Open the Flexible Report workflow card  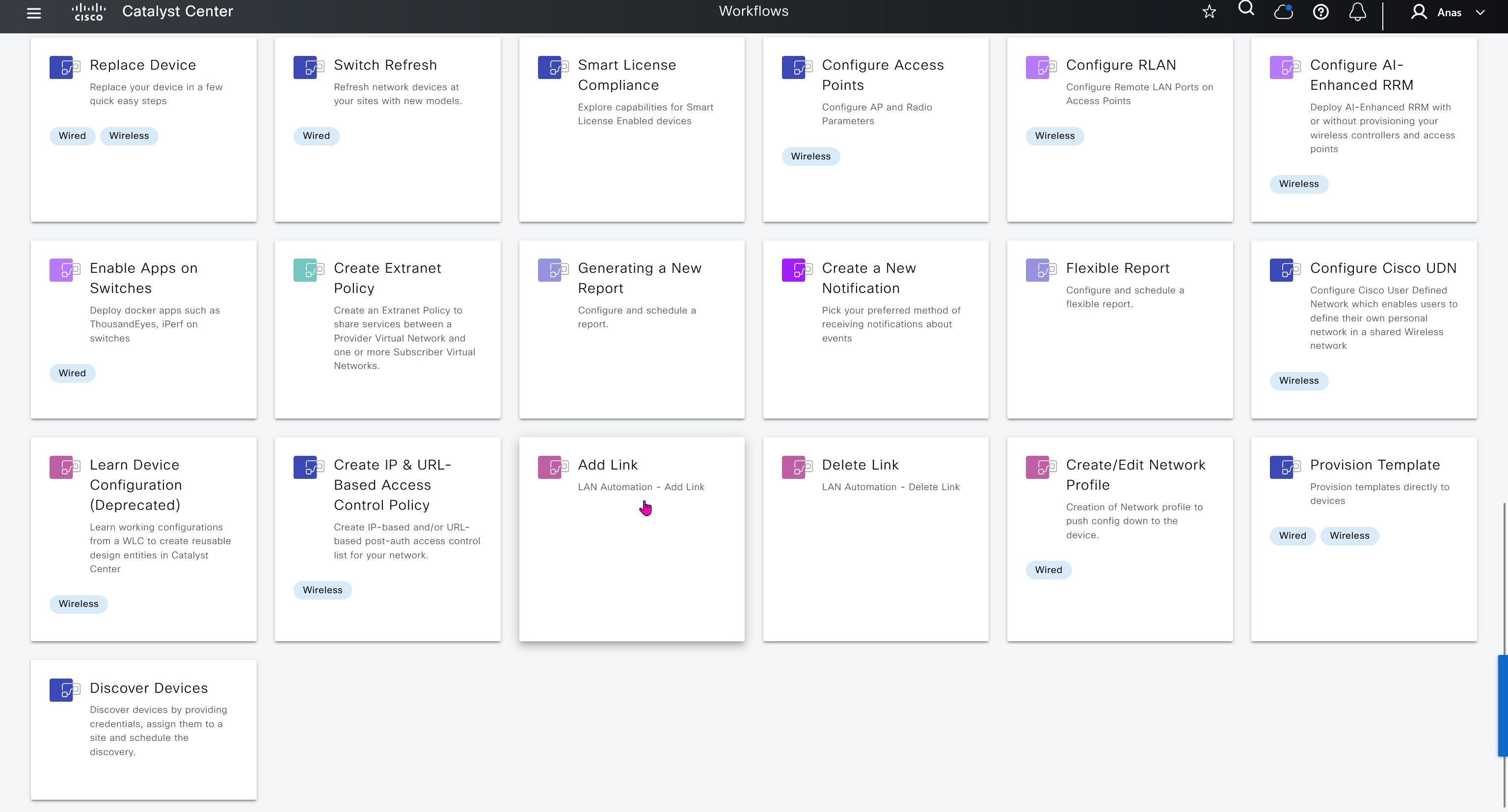pos(1117,268)
